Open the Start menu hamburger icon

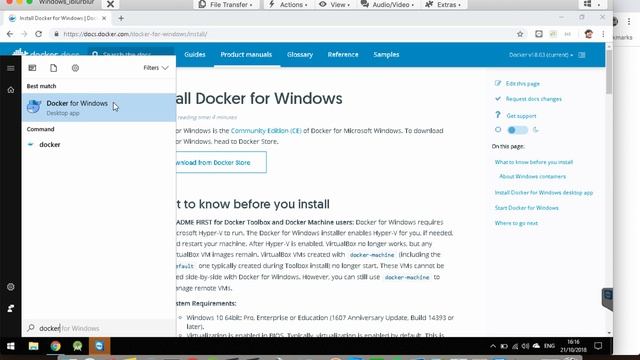pos(11,68)
